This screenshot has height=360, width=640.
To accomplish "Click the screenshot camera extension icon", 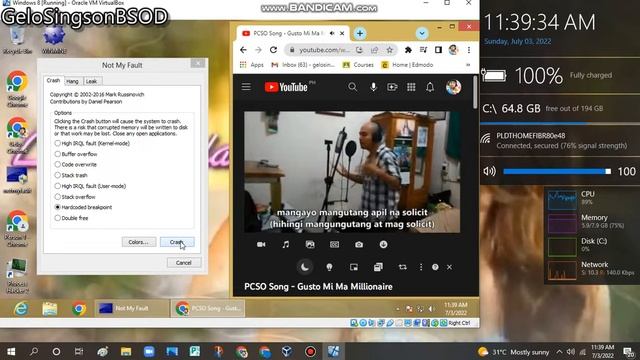I will [359, 244].
